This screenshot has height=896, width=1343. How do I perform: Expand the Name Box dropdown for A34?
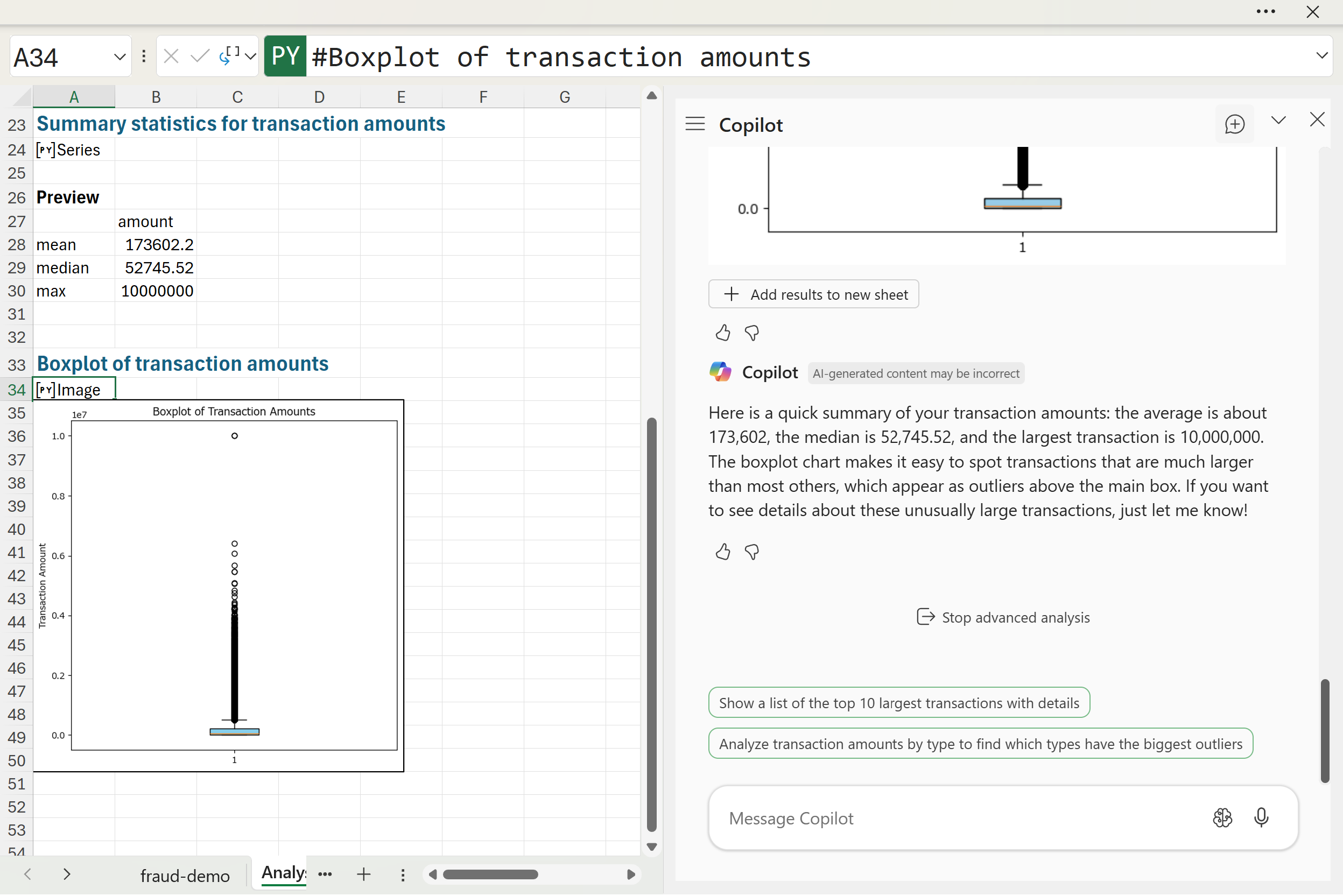(x=119, y=57)
